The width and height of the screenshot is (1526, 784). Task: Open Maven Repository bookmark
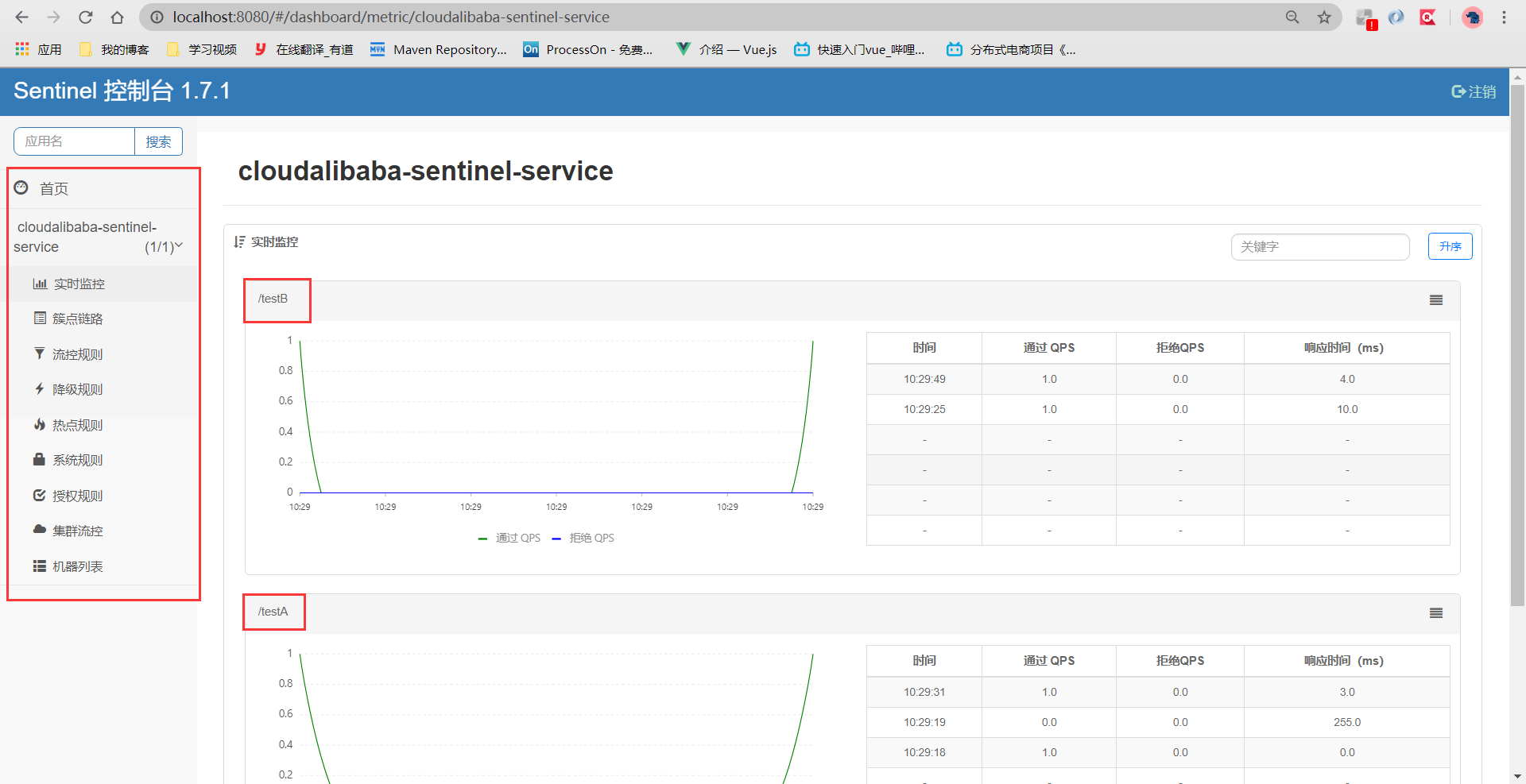[438, 49]
